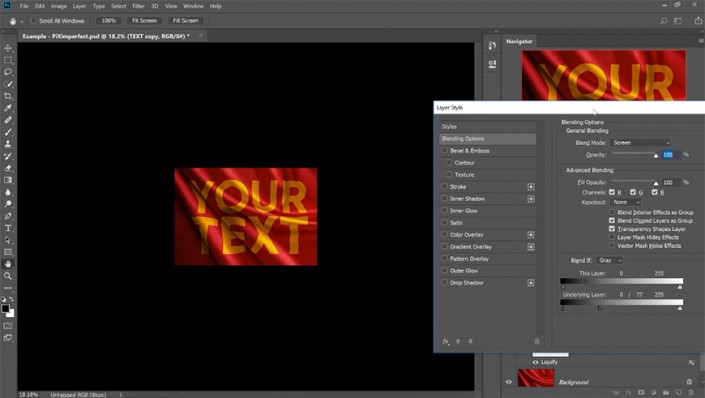
Task: Open the workspace switcher icon
Action: 678,21
